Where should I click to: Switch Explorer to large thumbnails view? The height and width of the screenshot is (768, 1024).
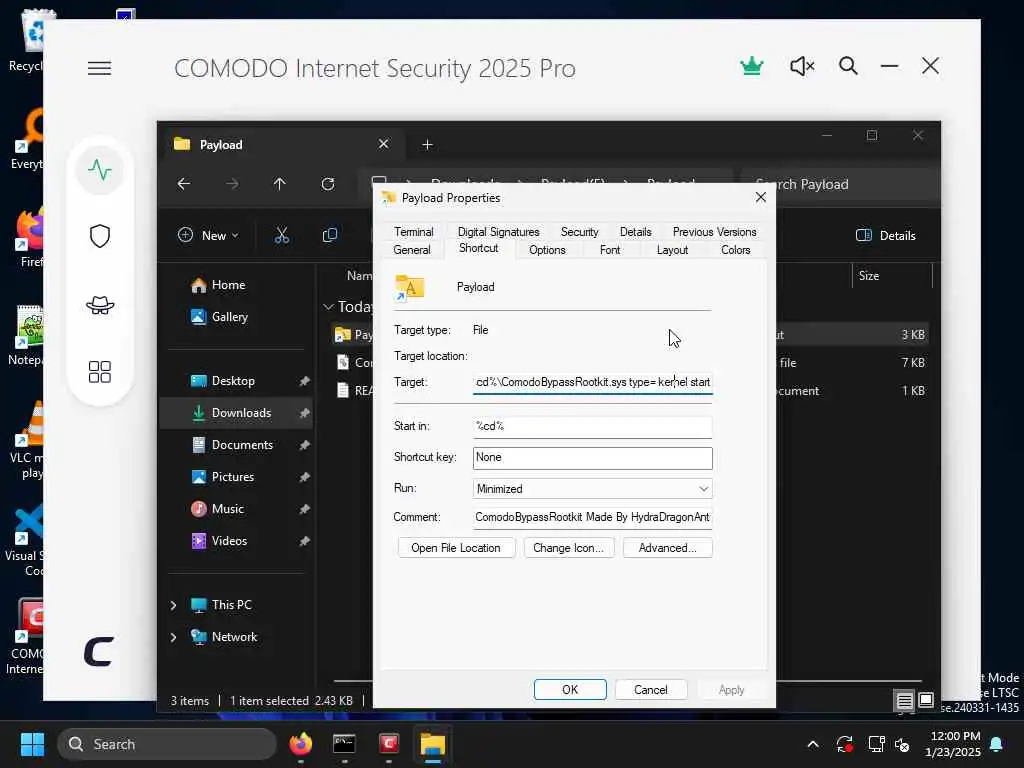click(926, 700)
